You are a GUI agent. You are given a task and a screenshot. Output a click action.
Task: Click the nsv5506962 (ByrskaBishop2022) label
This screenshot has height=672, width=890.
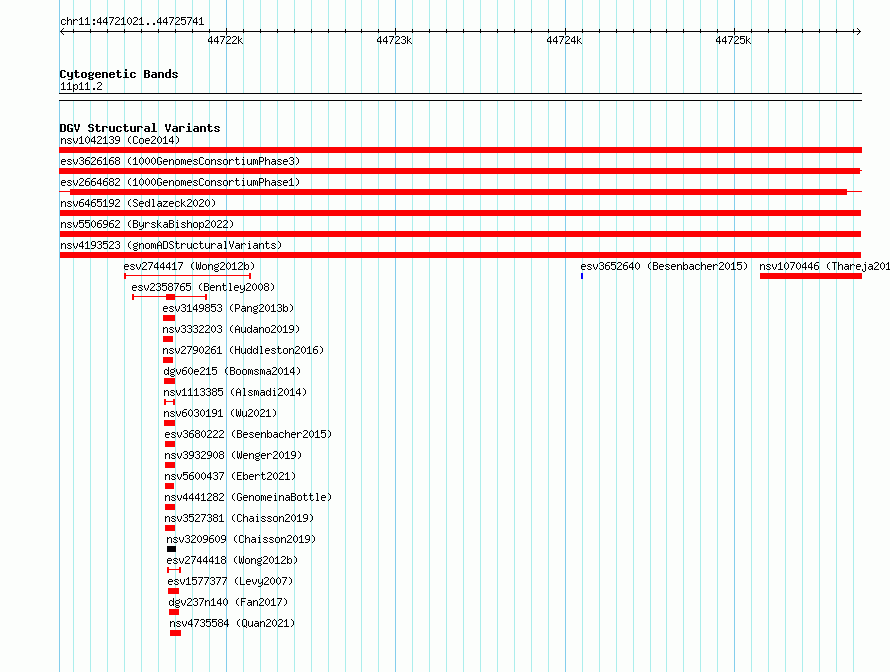coord(147,224)
